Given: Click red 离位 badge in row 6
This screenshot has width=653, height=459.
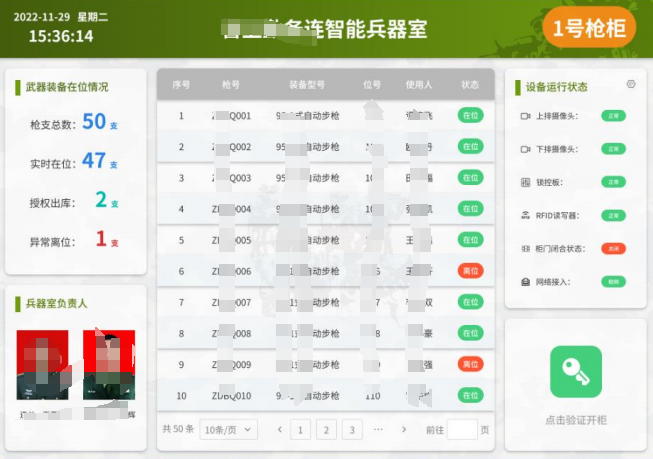Looking at the screenshot, I should [471, 271].
